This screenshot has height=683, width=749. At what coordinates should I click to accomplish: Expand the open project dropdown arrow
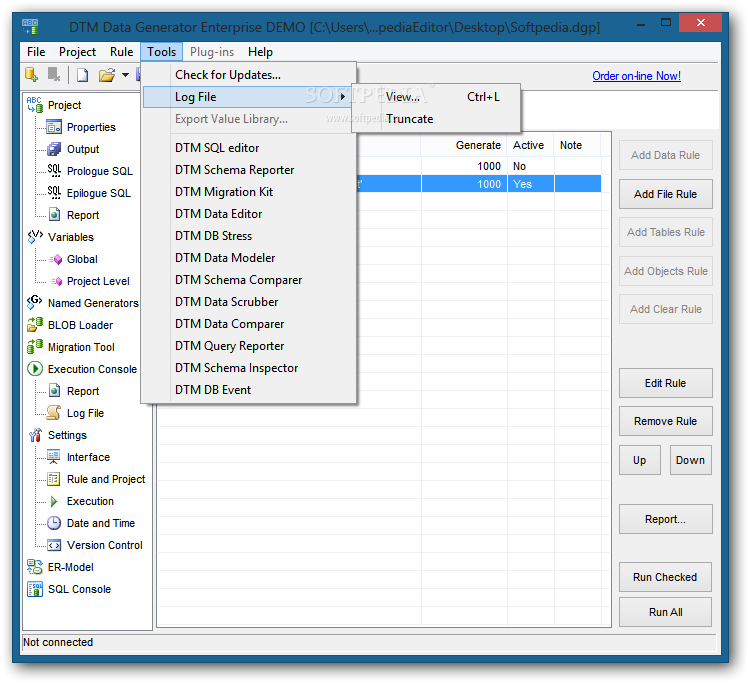coord(125,75)
